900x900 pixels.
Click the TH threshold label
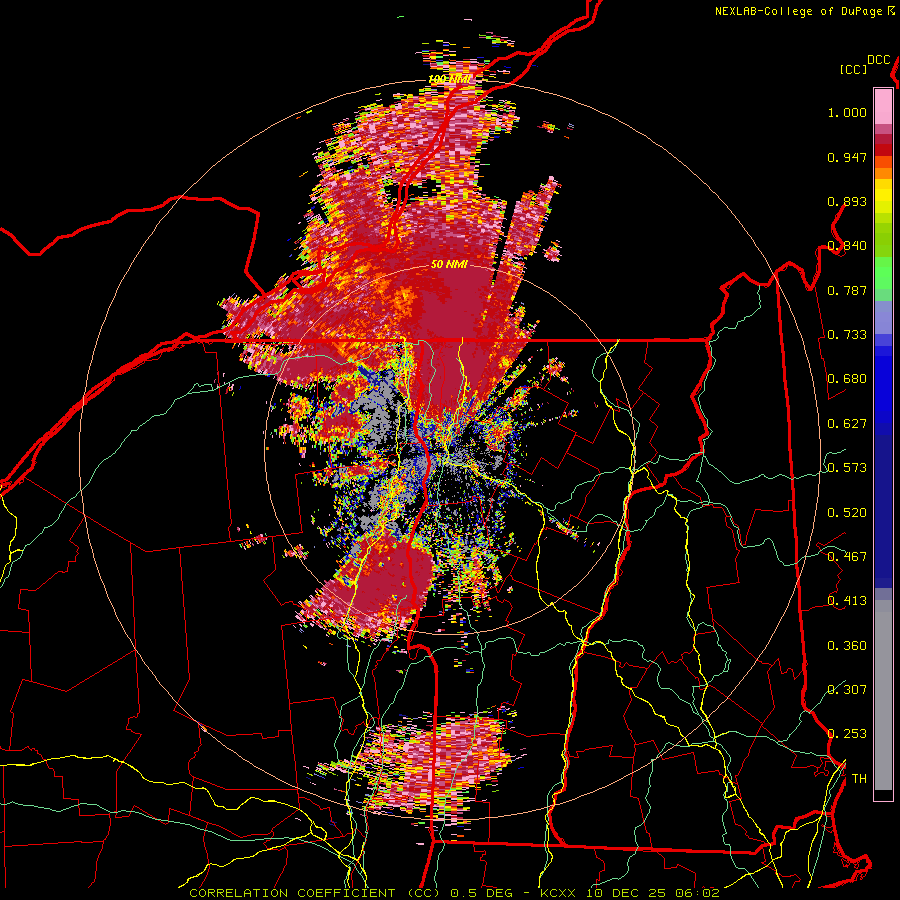859,779
